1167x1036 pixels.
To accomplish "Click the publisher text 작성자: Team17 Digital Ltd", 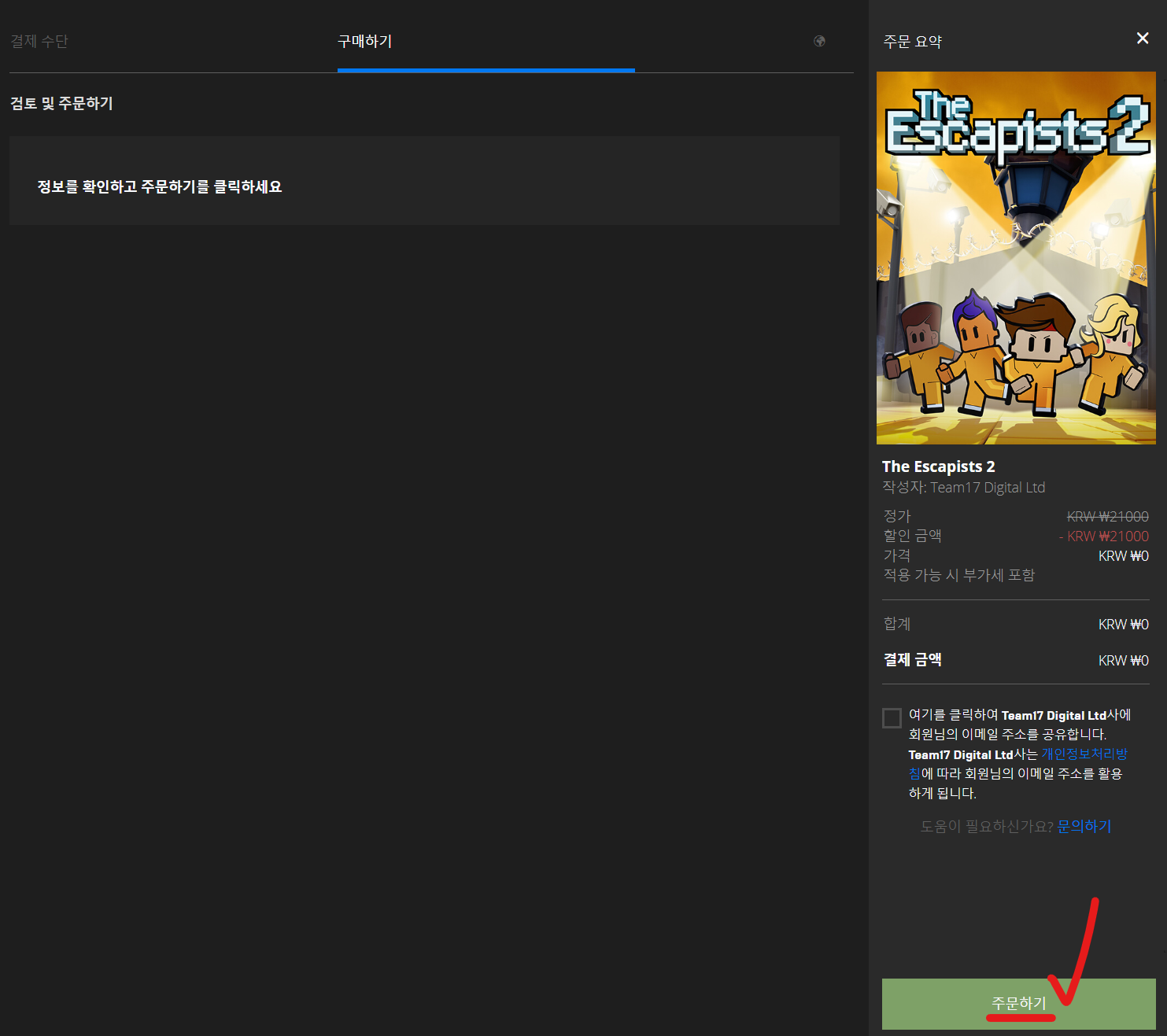I will (x=963, y=488).
